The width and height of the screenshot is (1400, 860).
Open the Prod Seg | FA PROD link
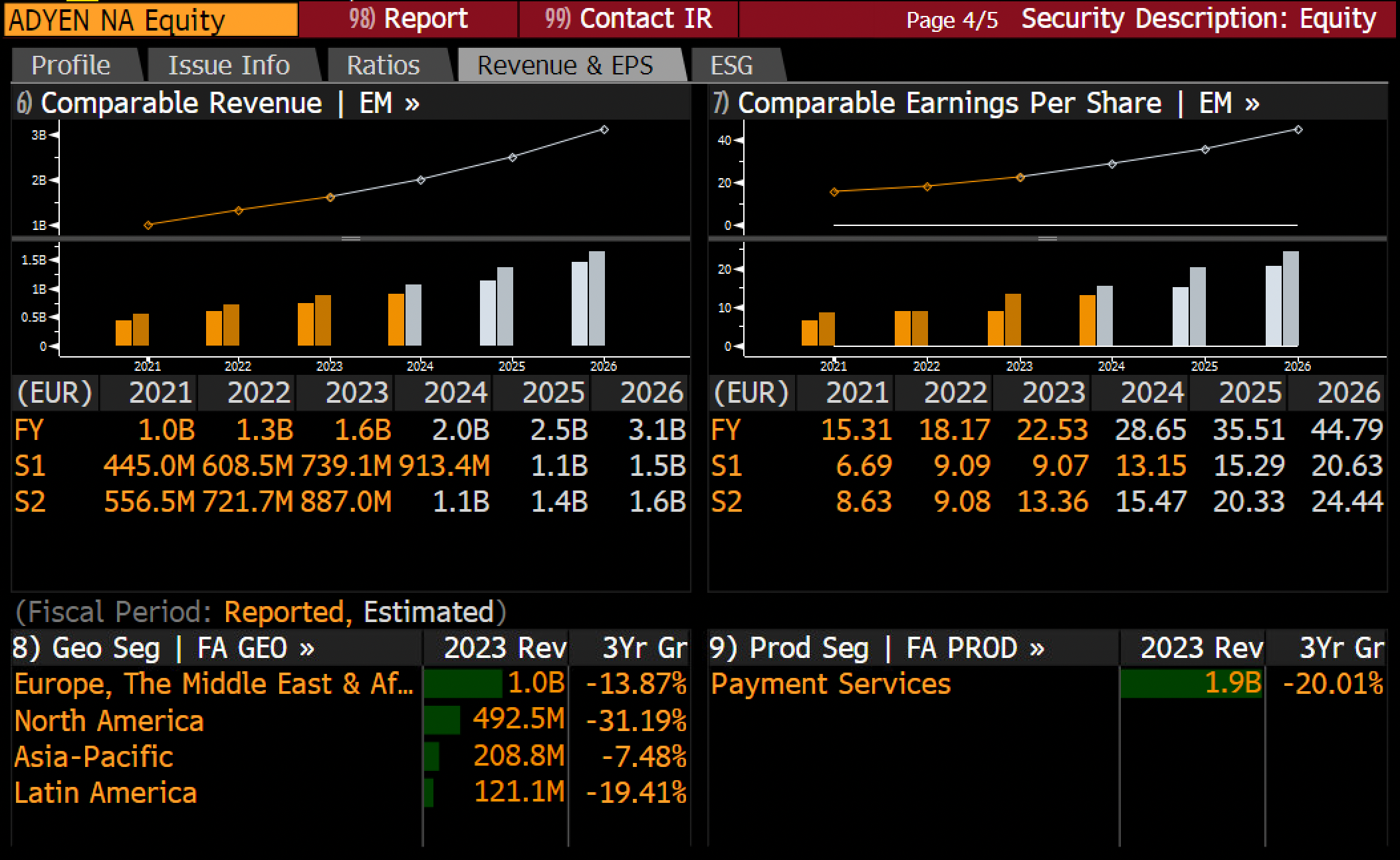click(x=877, y=648)
